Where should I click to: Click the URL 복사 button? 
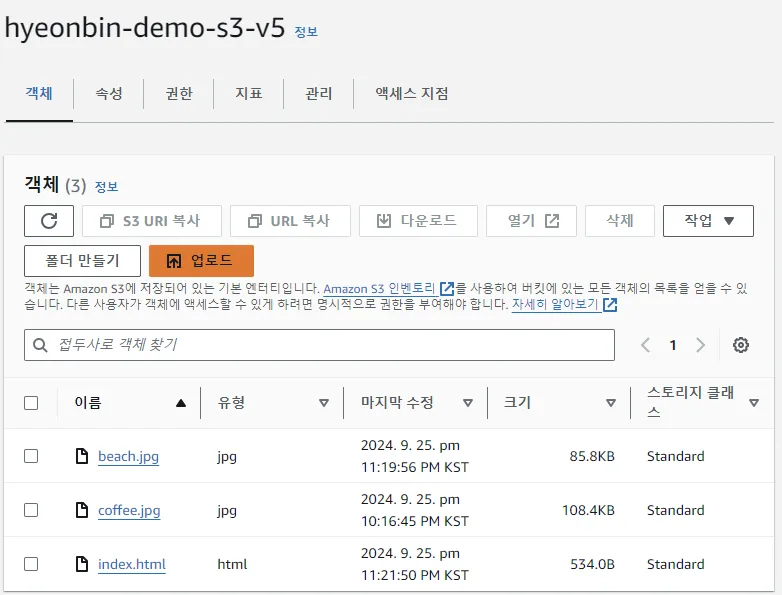[x=290, y=220]
